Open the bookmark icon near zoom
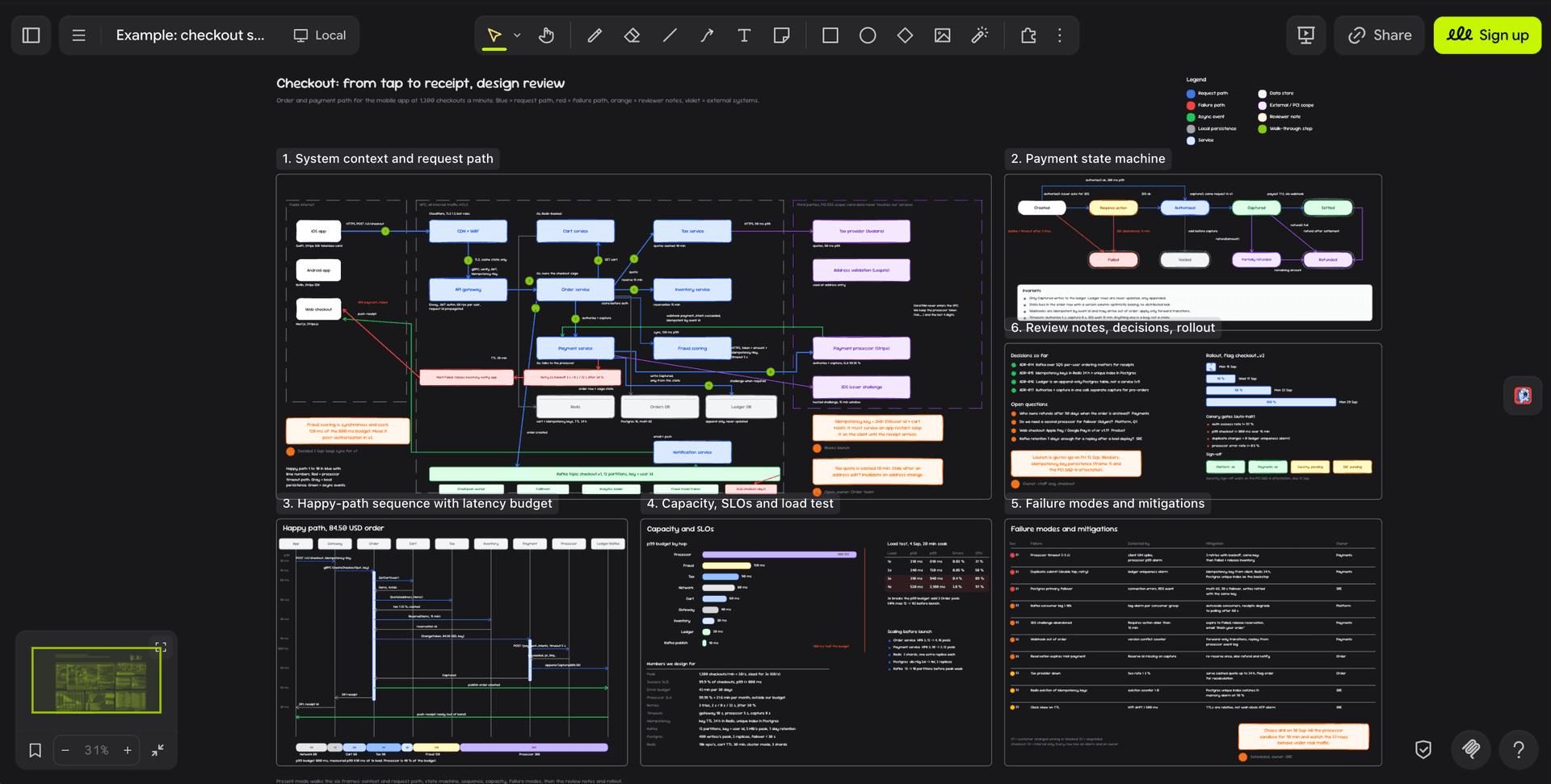 click(x=35, y=750)
